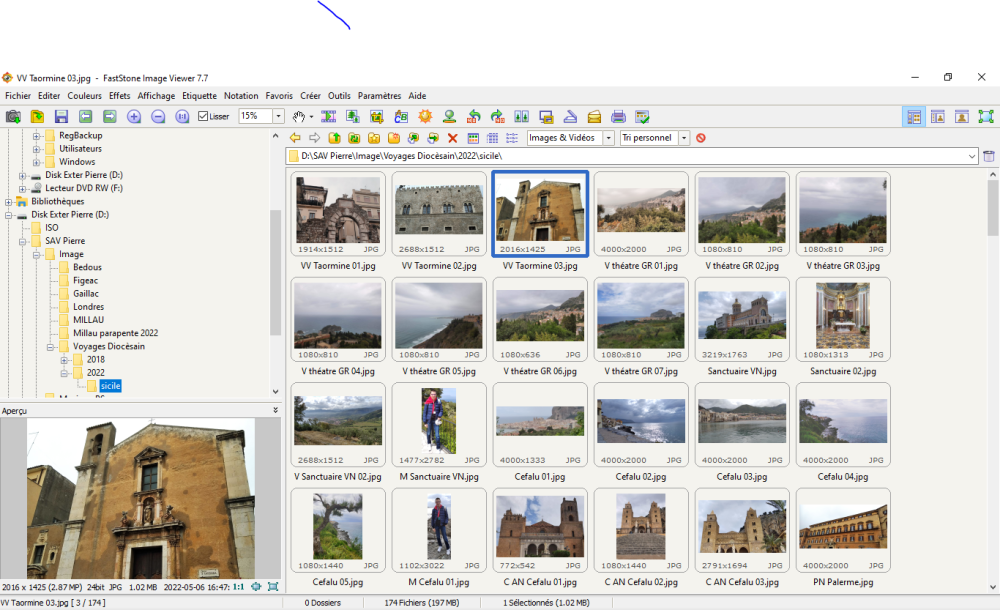Click the camera acquire icon
This screenshot has height=610, width=1000.
click(x=13, y=117)
